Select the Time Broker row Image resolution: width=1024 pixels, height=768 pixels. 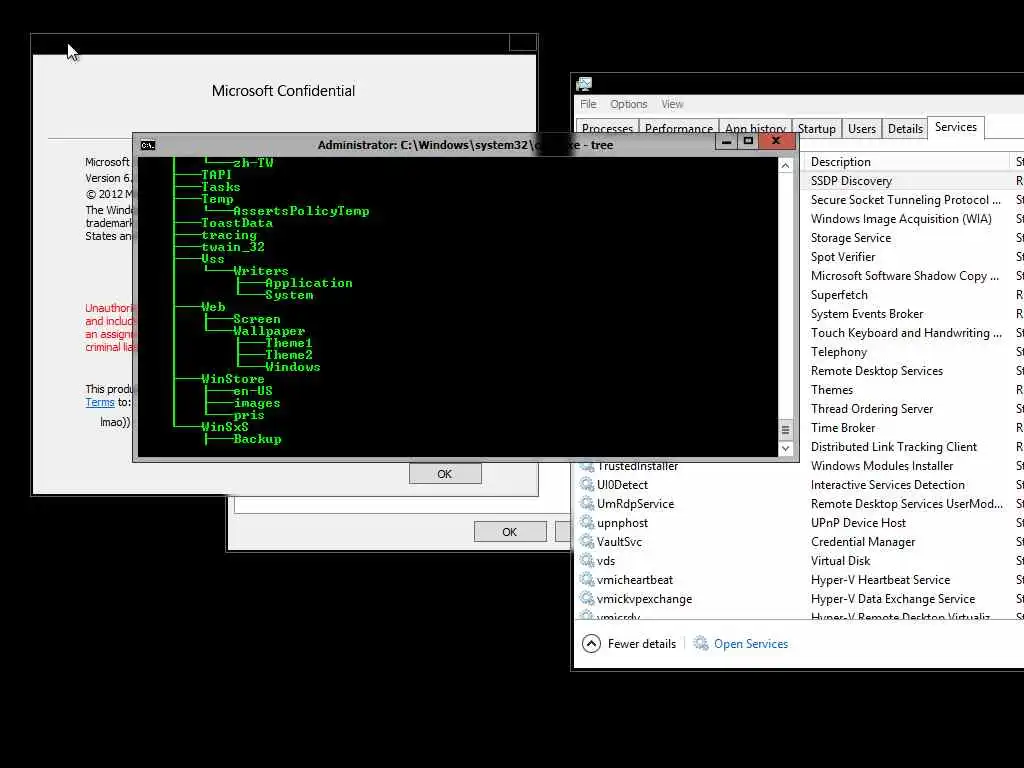(912, 427)
